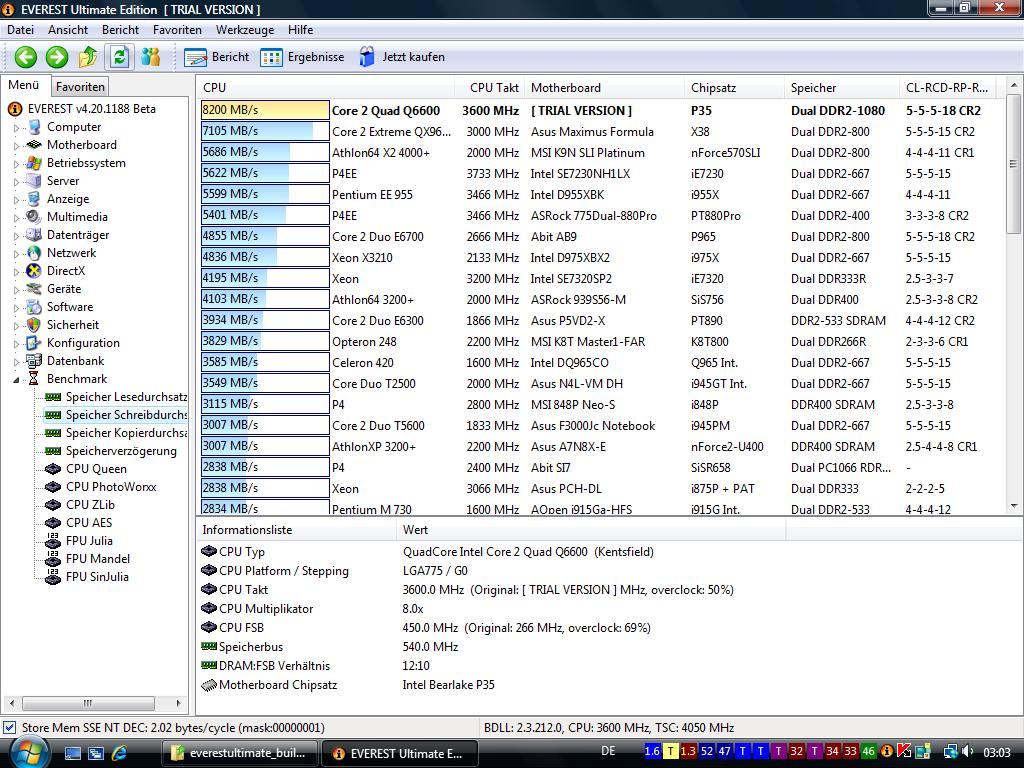Switch to the Favoriten tab in sidebar
The image size is (1024, 768).
(x=80, y=86)
